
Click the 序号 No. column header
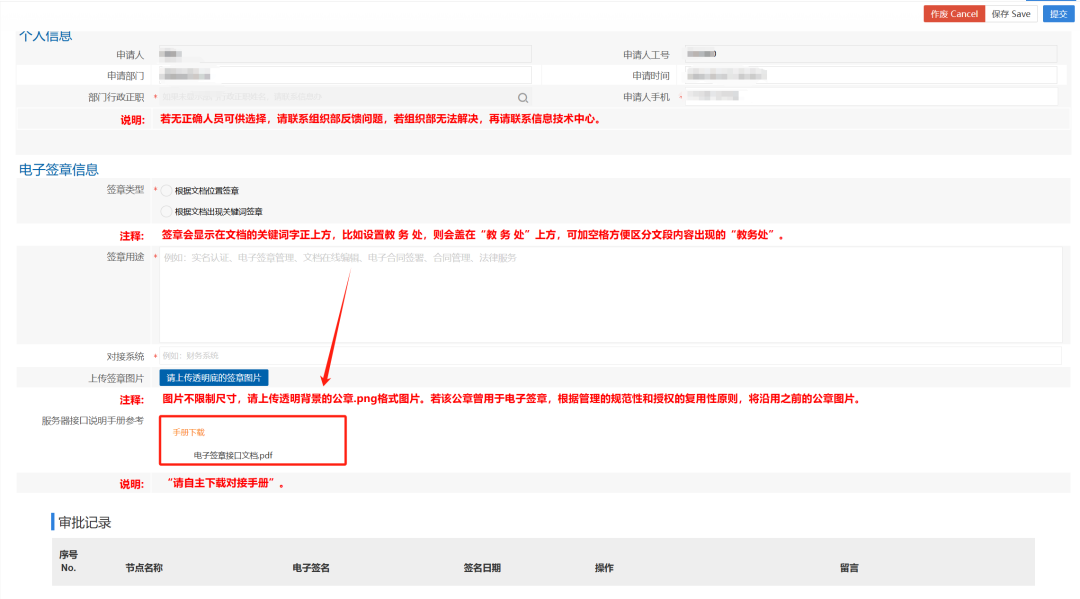[x=68, y=561]
